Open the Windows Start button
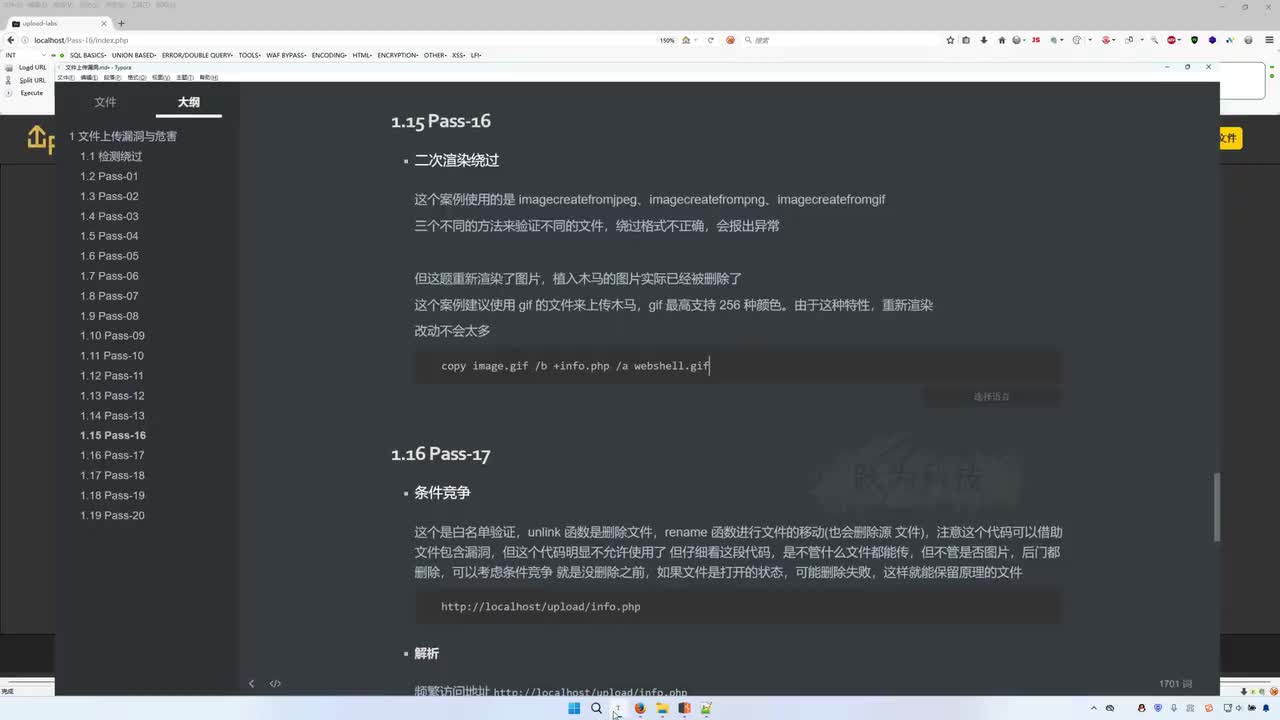Viewport: 1280px width, 720px height. point(574,708)
